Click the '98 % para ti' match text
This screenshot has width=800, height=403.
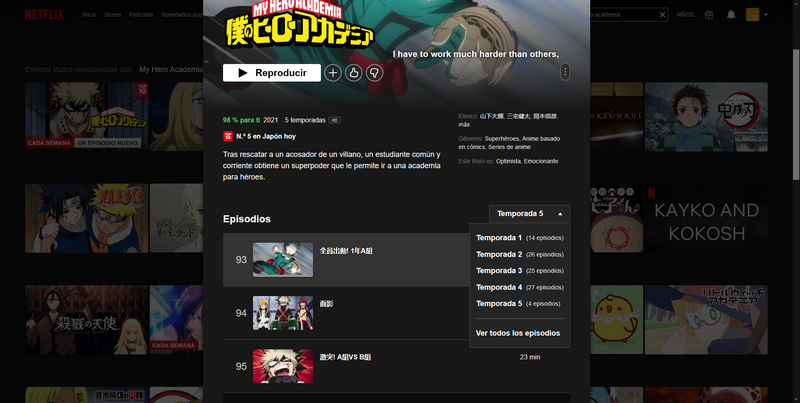tap(241, 120)
